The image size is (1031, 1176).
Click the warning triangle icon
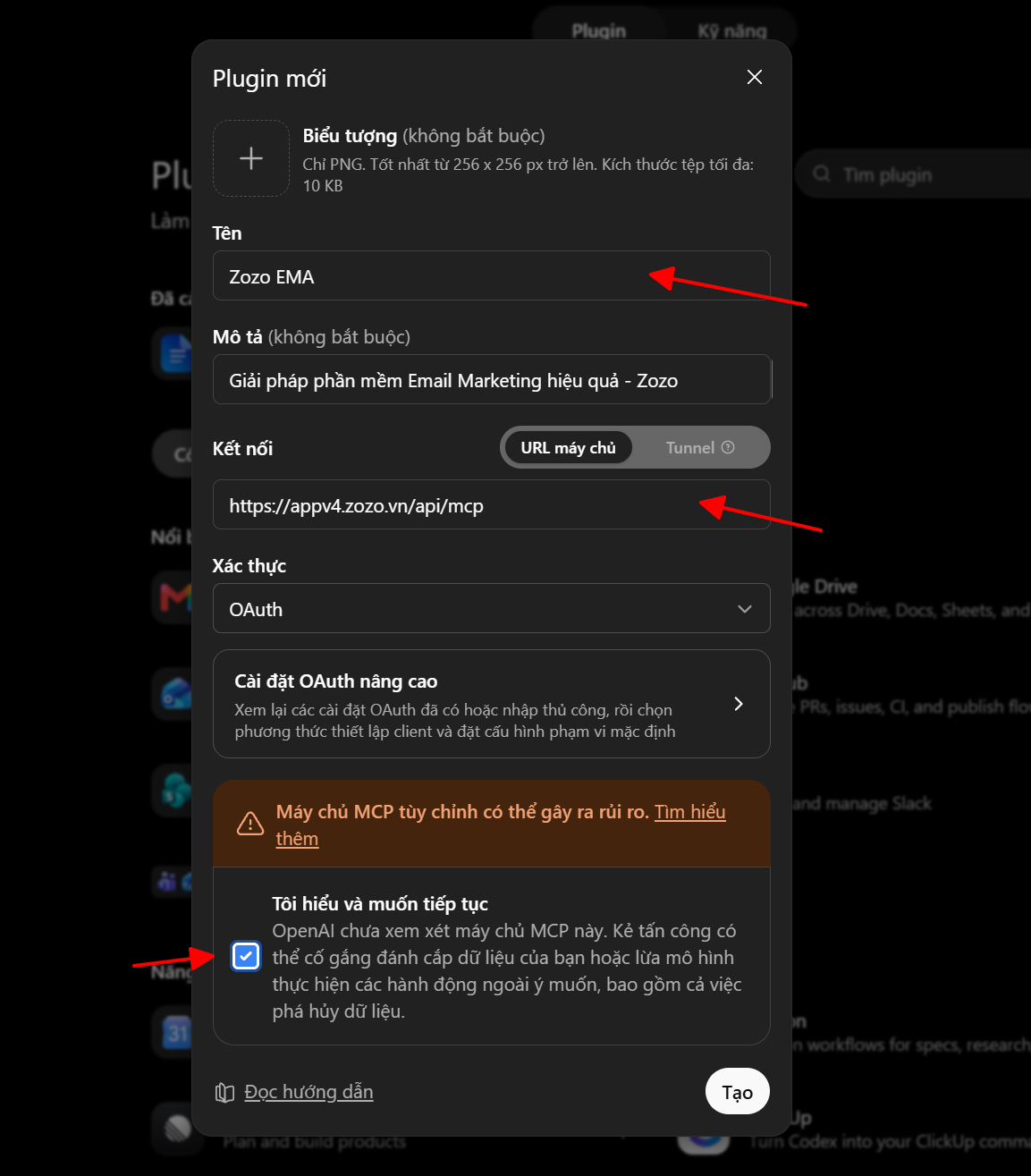(249, 824)
